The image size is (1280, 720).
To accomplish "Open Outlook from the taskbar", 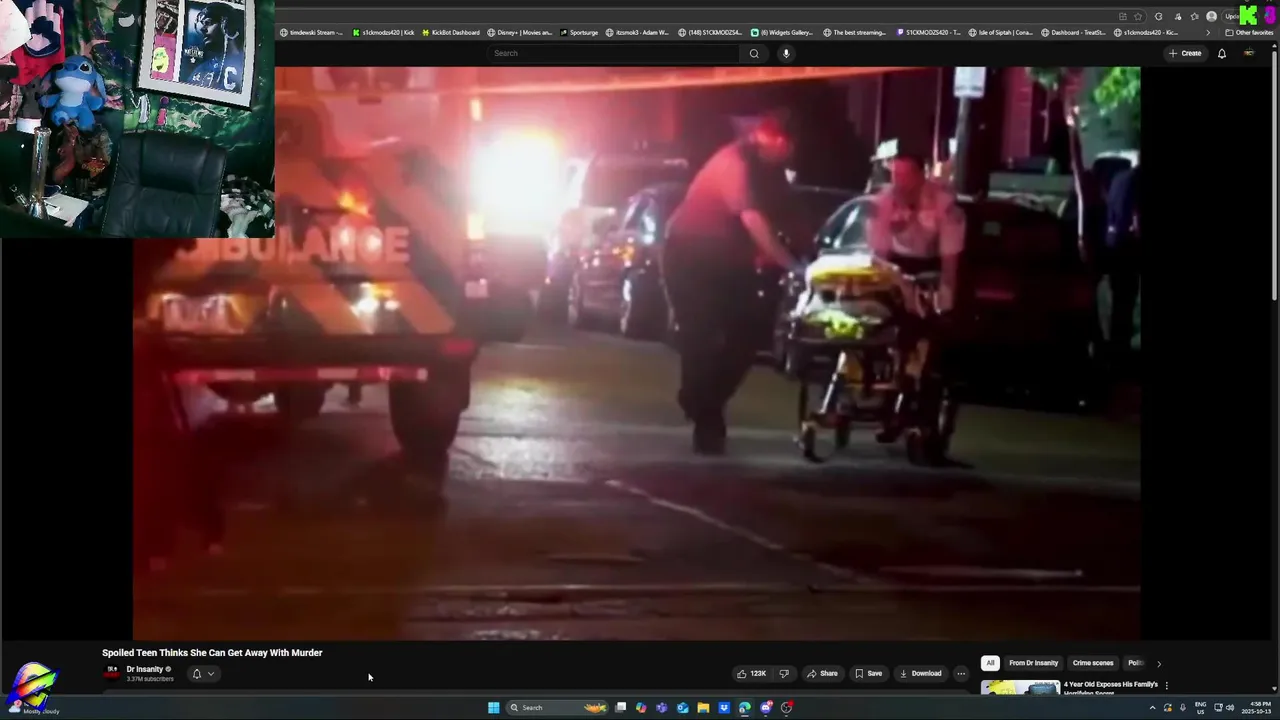I will 682,707.
